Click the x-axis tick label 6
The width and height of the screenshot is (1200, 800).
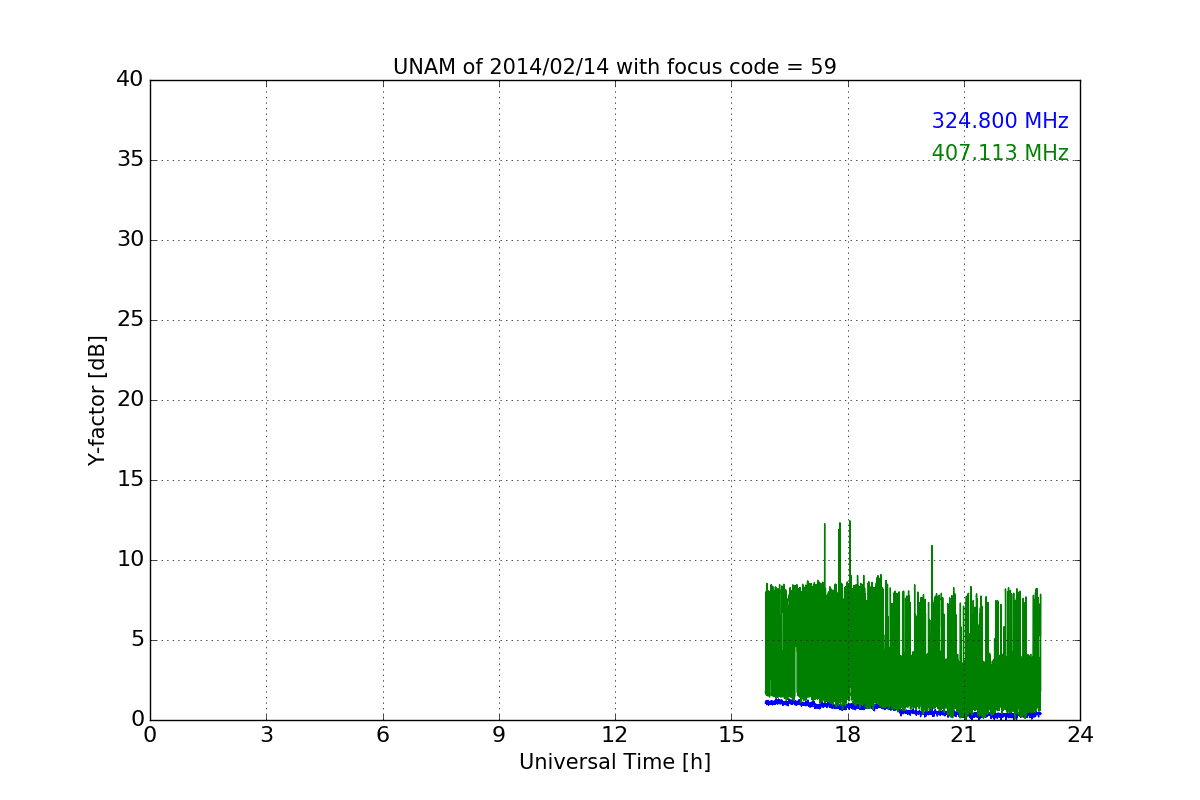[x=382, y=735]
